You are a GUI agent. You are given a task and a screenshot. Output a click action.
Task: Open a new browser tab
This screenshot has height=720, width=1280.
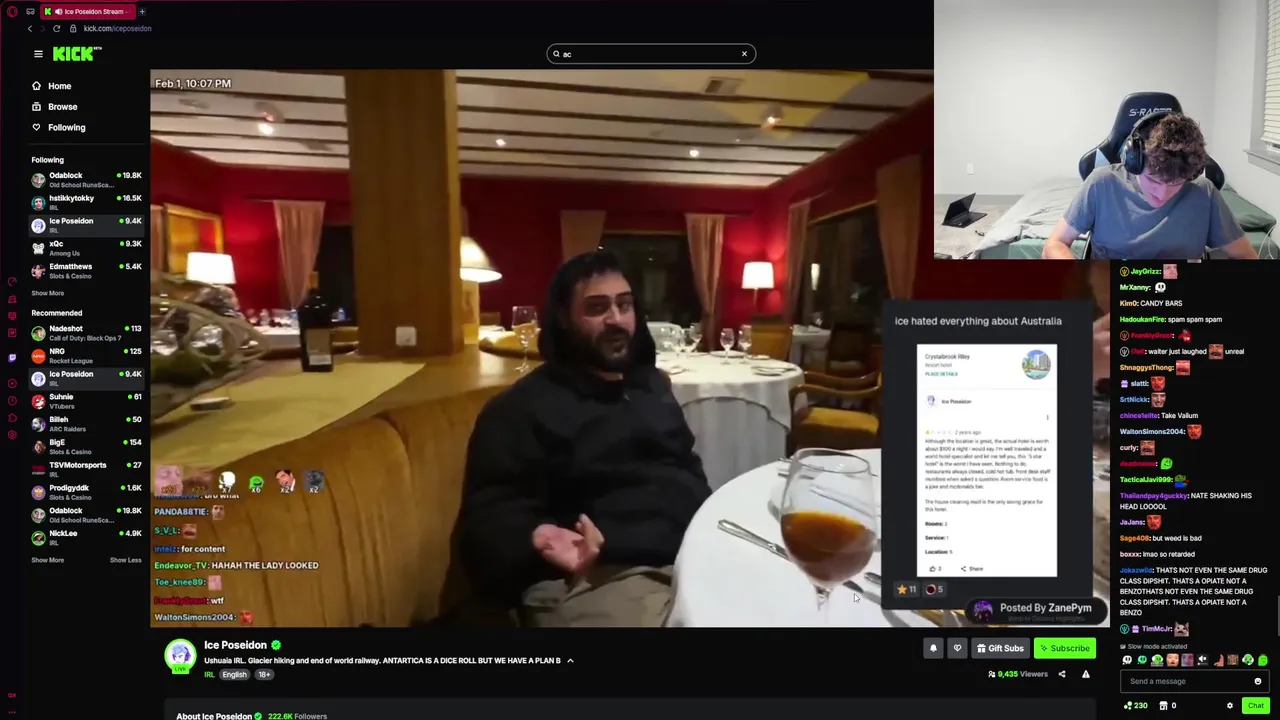point(142,11)
